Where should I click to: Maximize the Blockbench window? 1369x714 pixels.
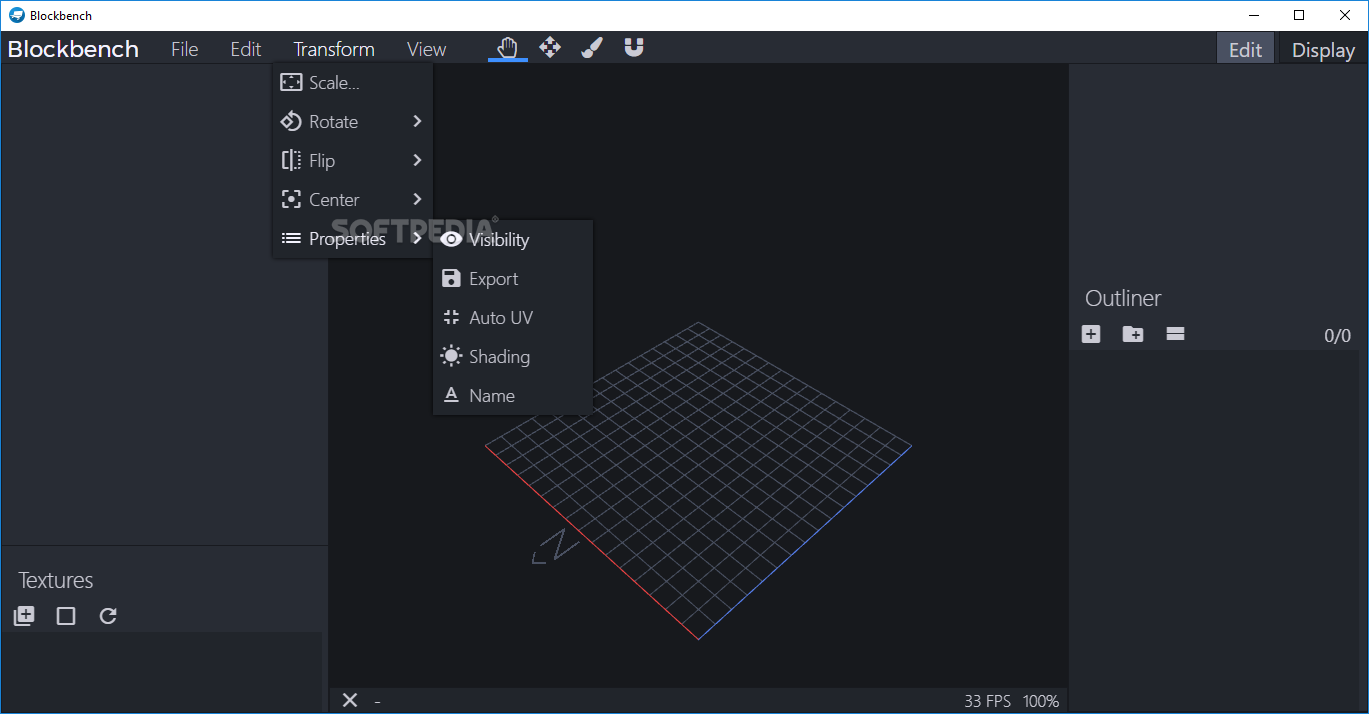click(x=1299, y=15)
